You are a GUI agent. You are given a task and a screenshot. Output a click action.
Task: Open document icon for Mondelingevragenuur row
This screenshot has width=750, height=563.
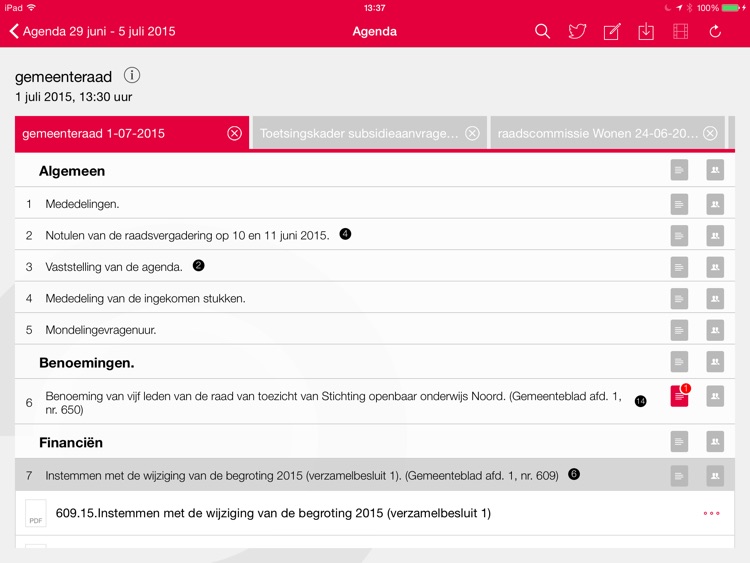coord(680,330)
